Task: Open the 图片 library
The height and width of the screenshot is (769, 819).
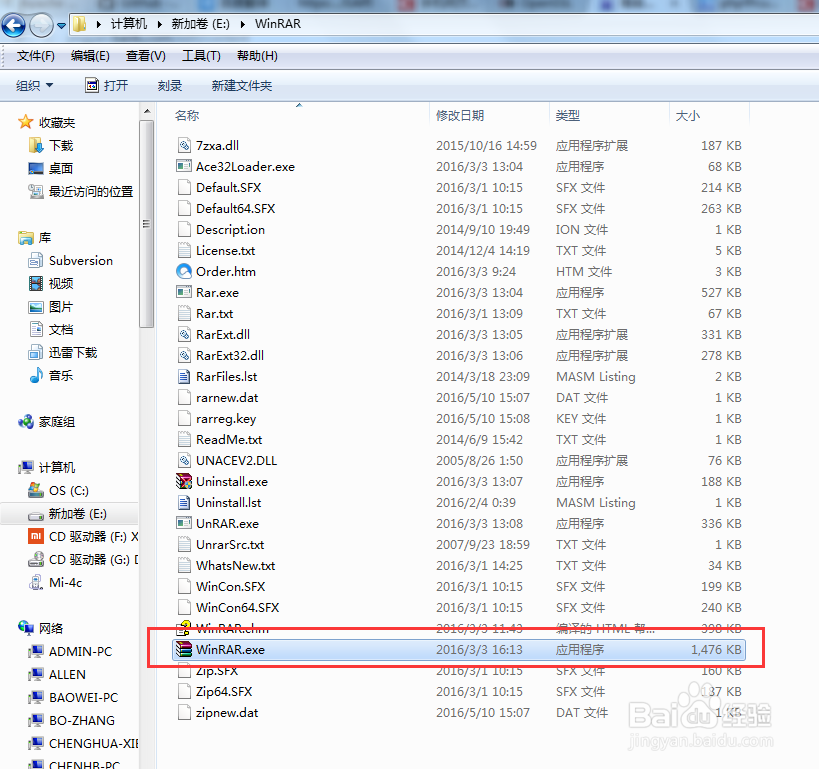Action: (51, 307)
